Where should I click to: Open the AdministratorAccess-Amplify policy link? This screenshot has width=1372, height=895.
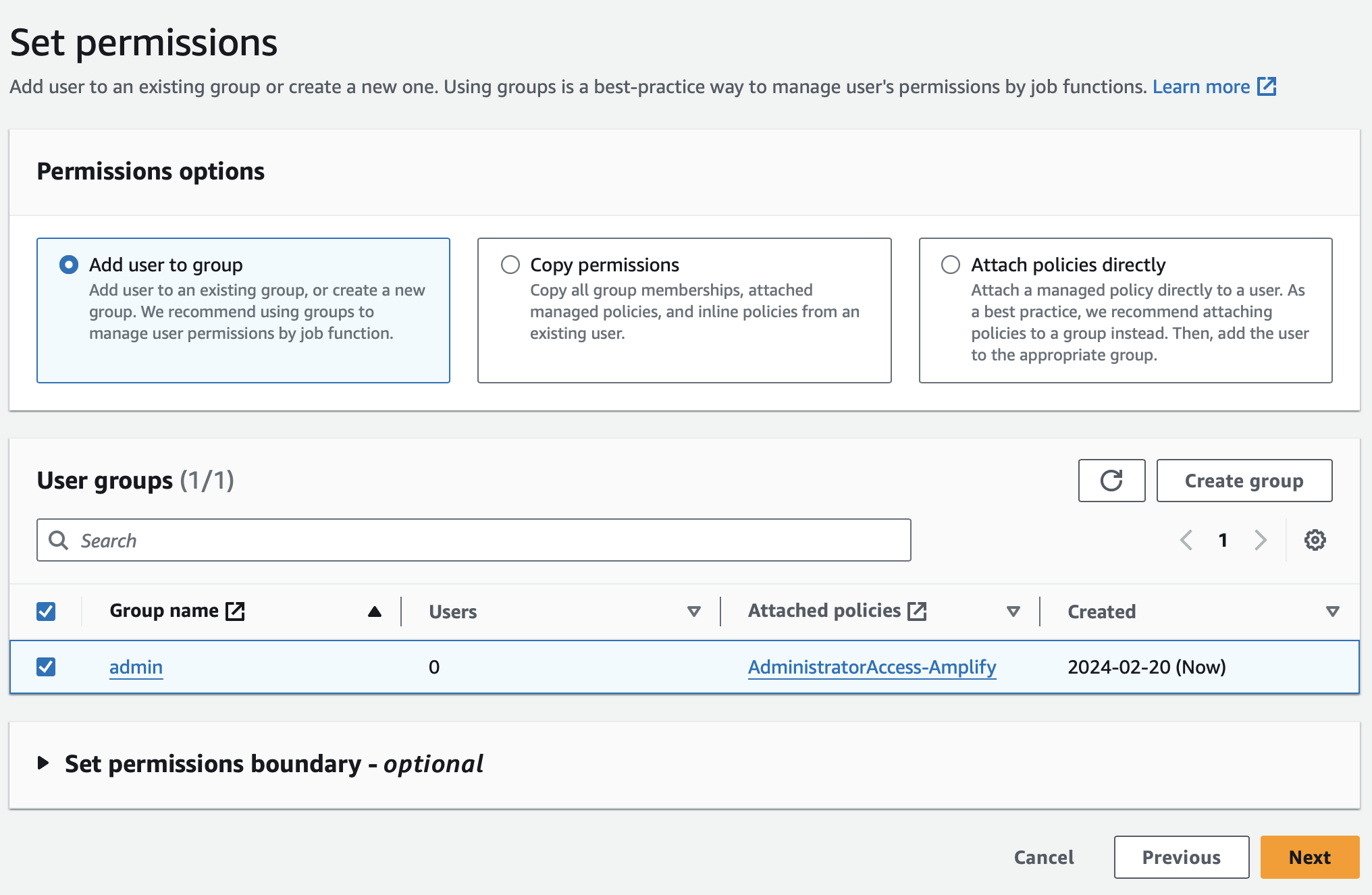coord(872,667)
